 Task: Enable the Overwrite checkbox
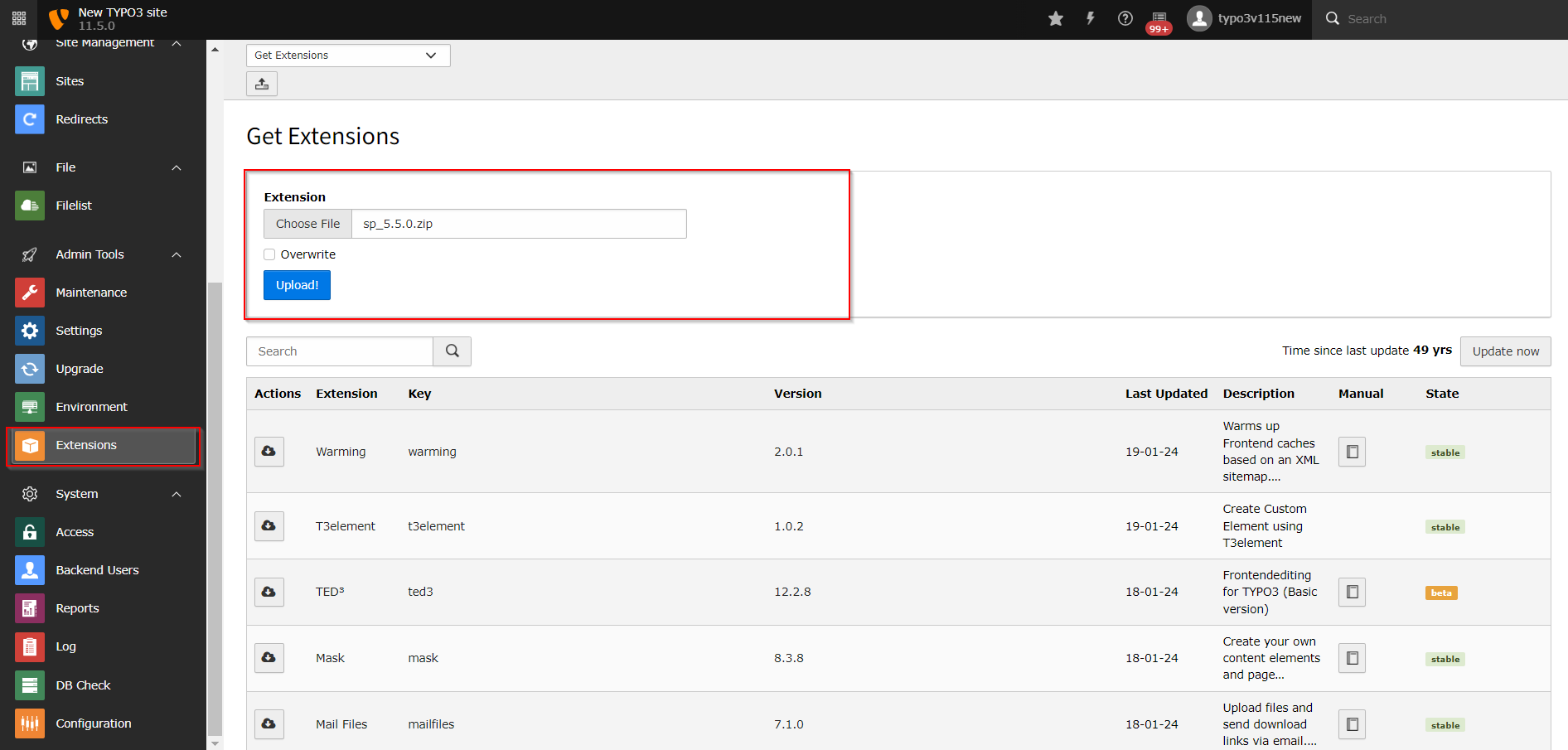coord(269,254)
